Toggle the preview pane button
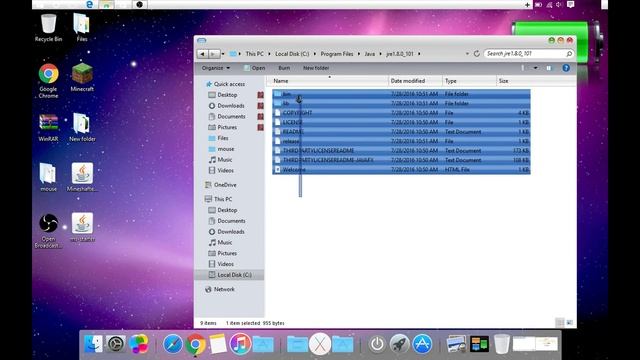 pyautogui.click(x=549, y=68)
